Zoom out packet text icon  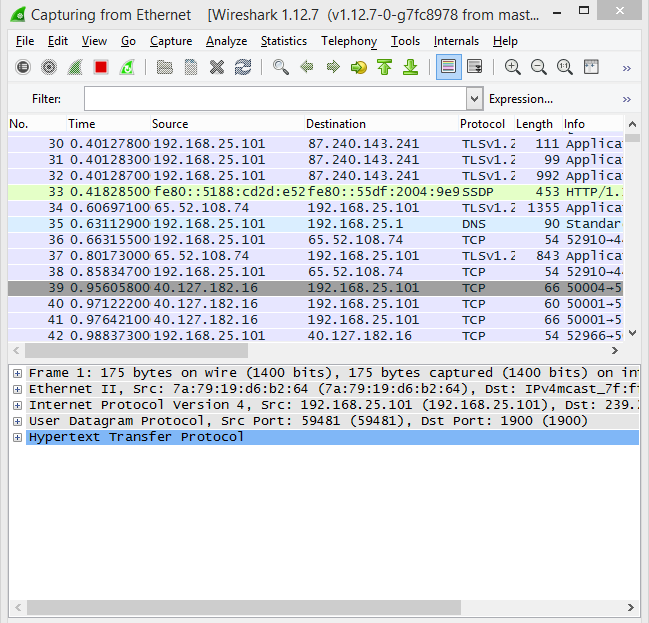(538, 67)
